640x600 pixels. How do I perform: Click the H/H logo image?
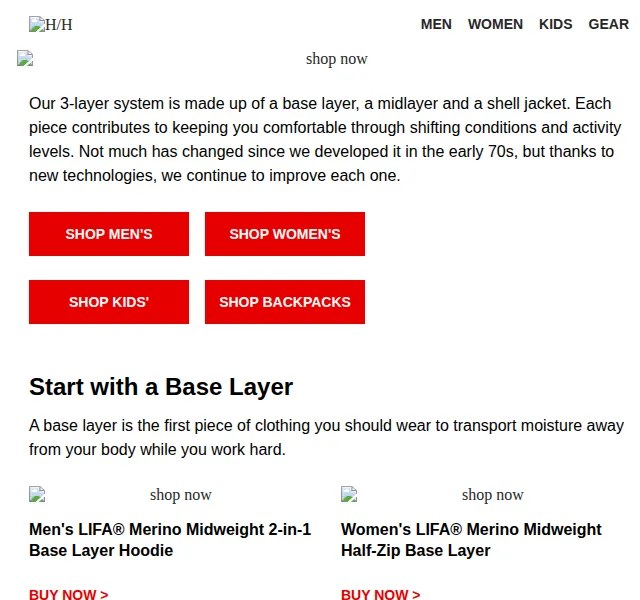pos(51,24)
